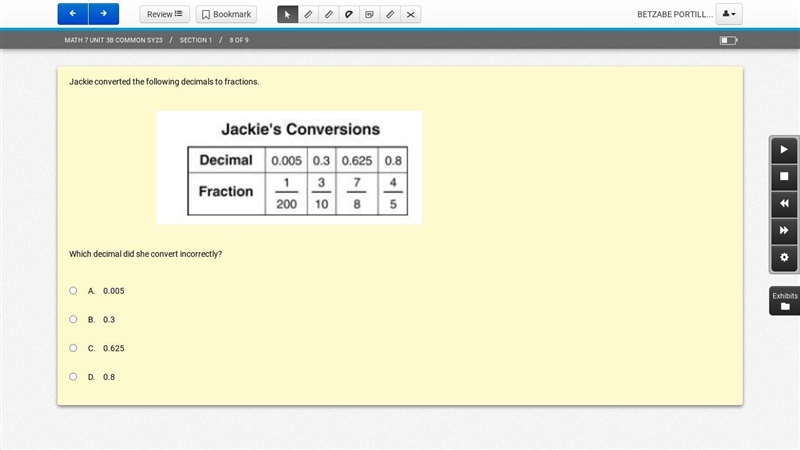Select the tool between sticky note and X

pos(390,14)
